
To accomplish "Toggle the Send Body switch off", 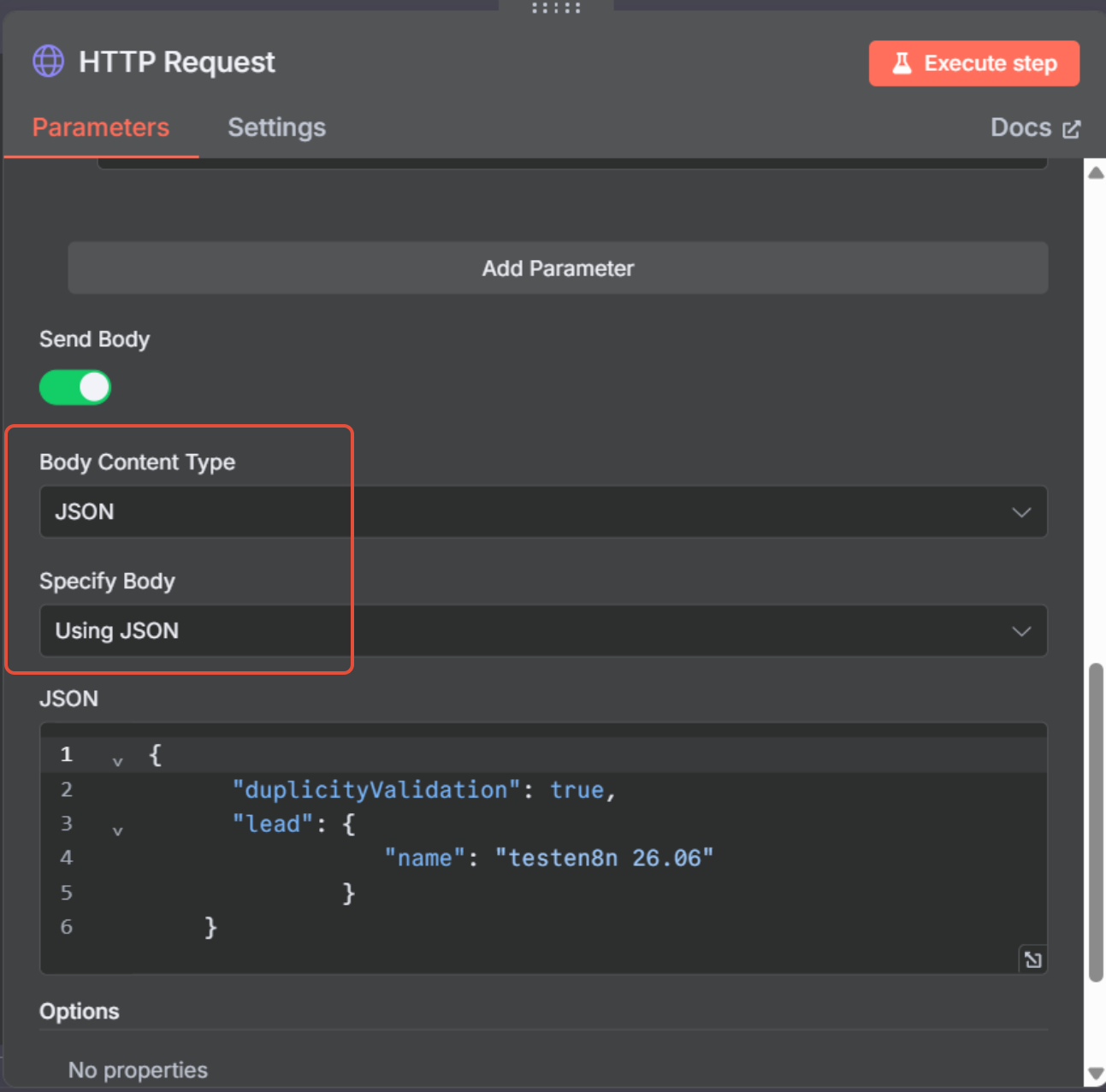I will click(75, 387).
